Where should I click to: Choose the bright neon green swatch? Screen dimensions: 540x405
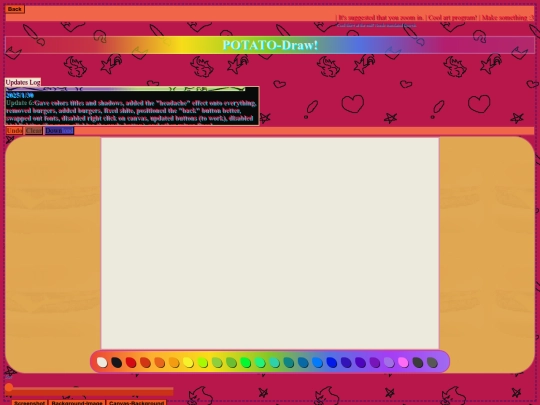click(x=246, y=362)
